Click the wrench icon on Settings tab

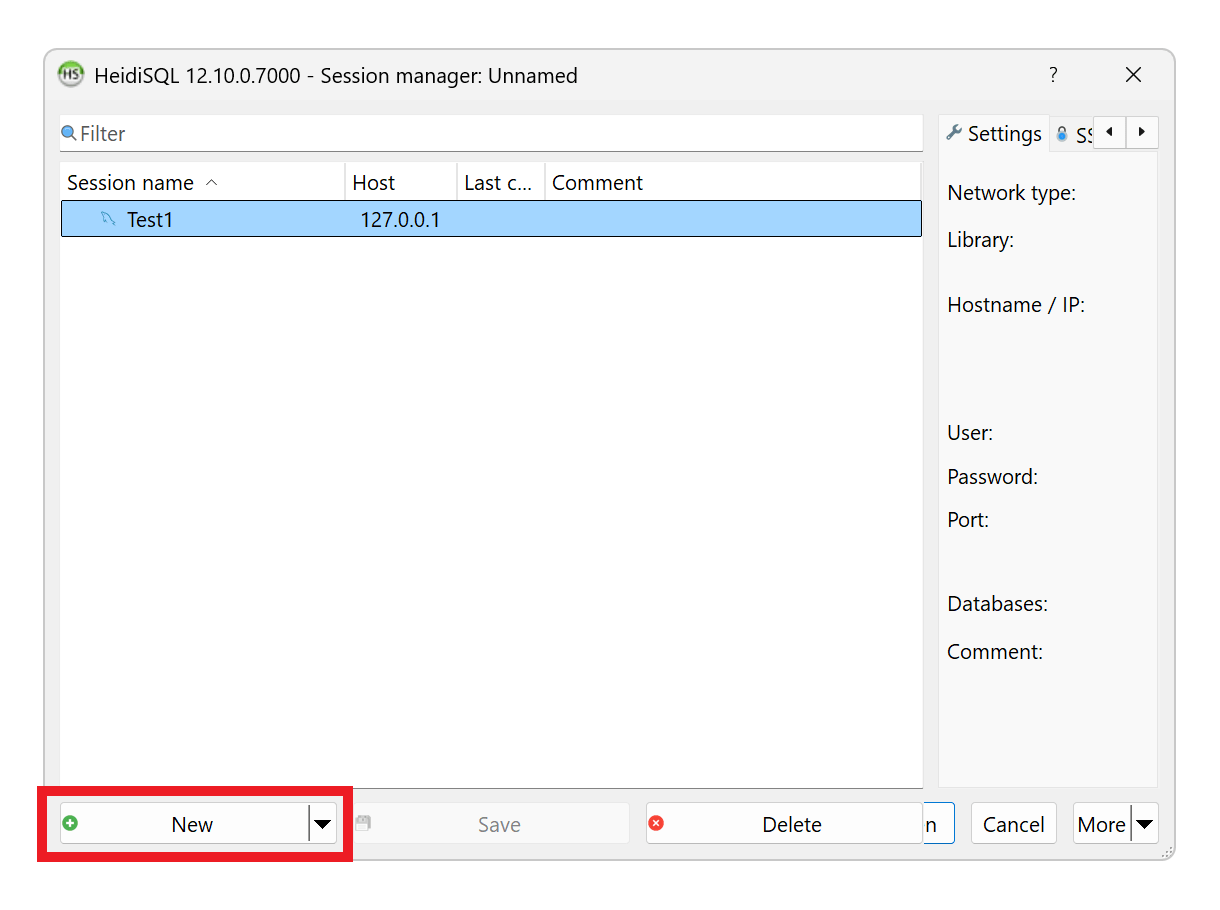954,133
